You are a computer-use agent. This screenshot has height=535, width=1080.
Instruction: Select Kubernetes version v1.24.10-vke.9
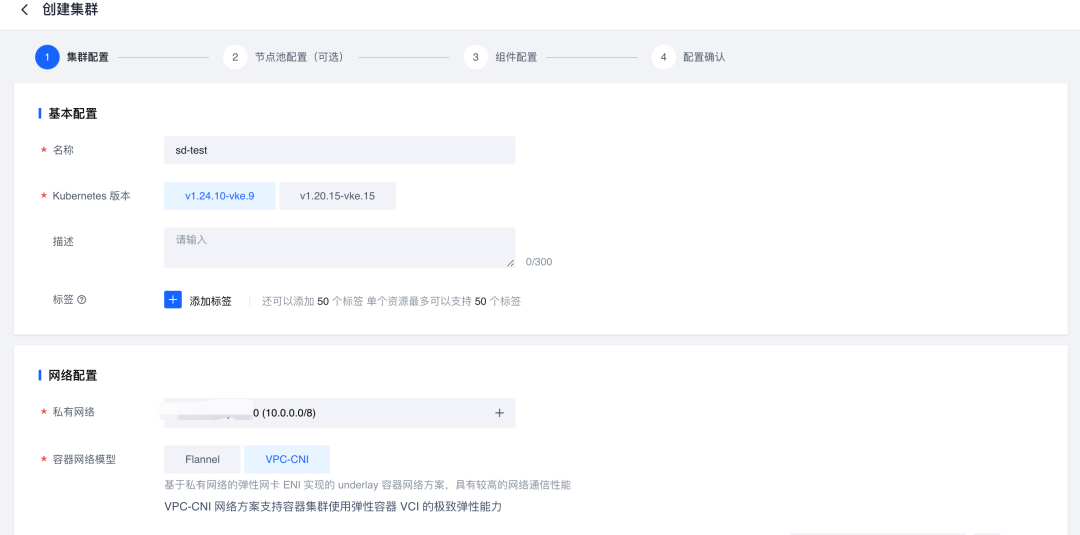(x=219, y=196)
